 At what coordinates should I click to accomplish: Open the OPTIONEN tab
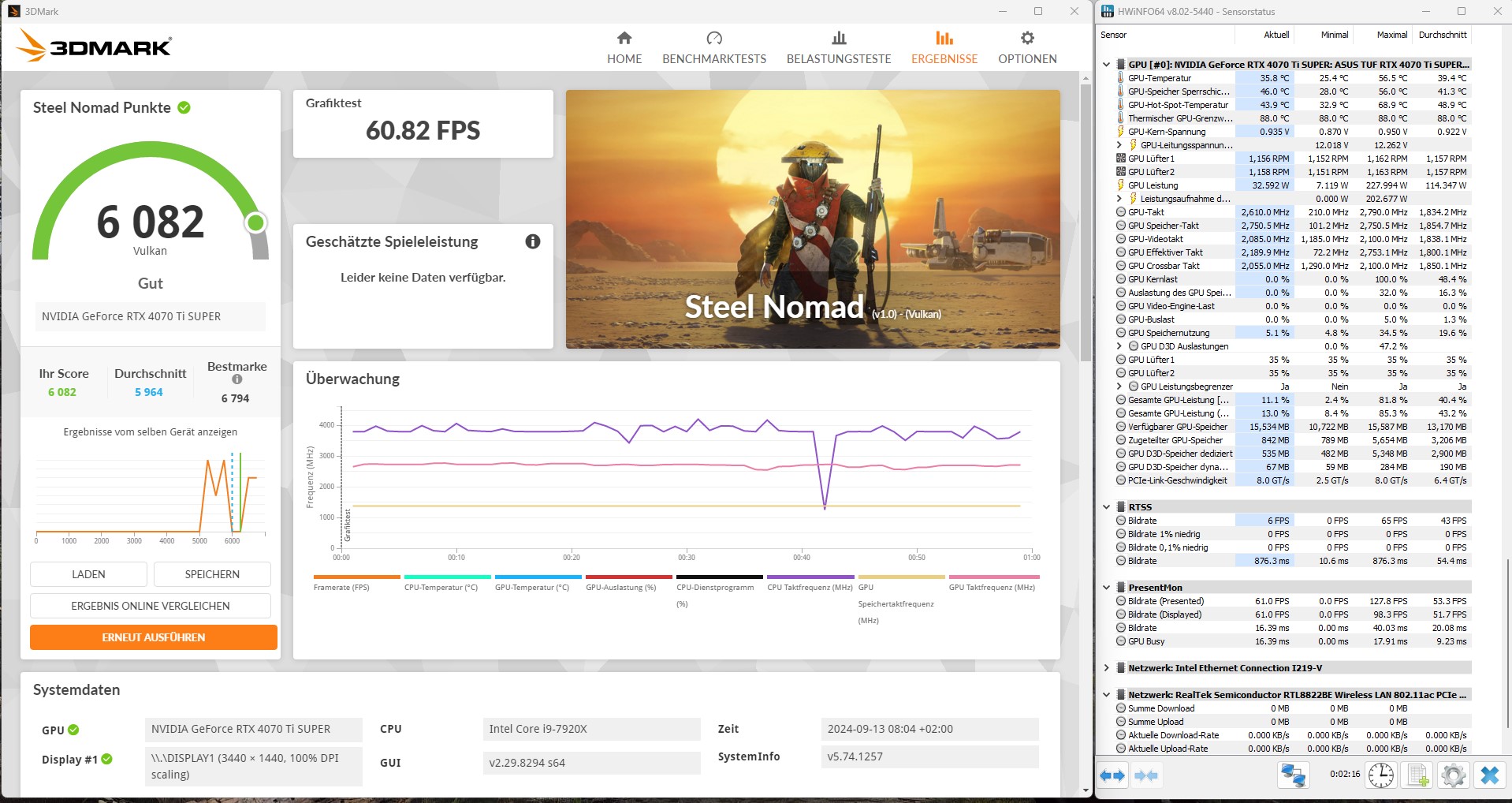(1027, 47)
